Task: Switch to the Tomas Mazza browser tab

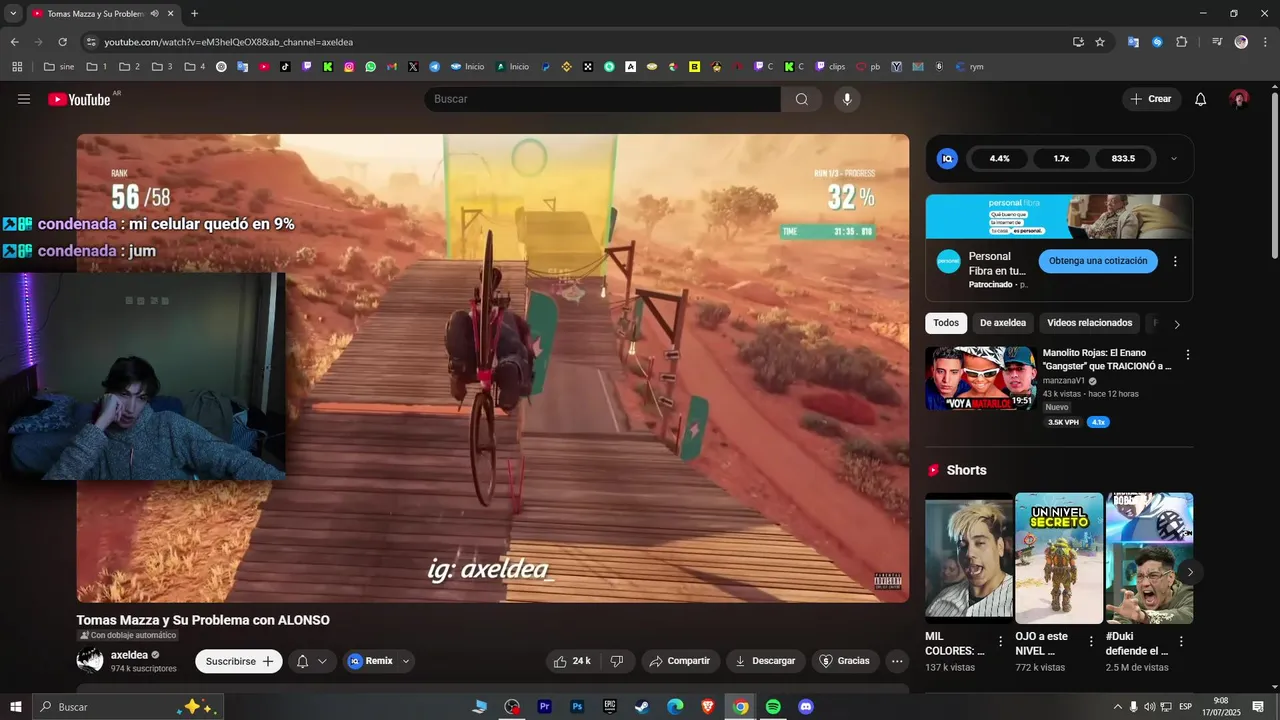Action: [103, 14]
